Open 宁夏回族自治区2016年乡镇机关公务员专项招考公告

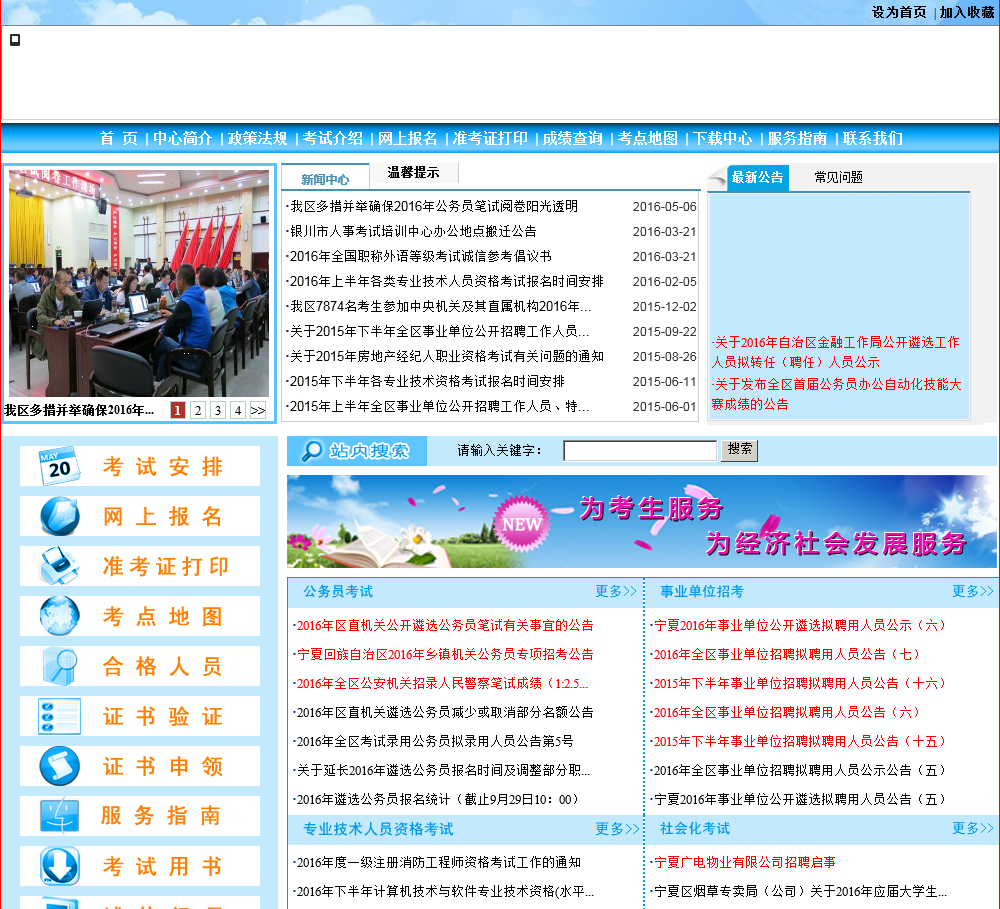[x=445, y=654]
